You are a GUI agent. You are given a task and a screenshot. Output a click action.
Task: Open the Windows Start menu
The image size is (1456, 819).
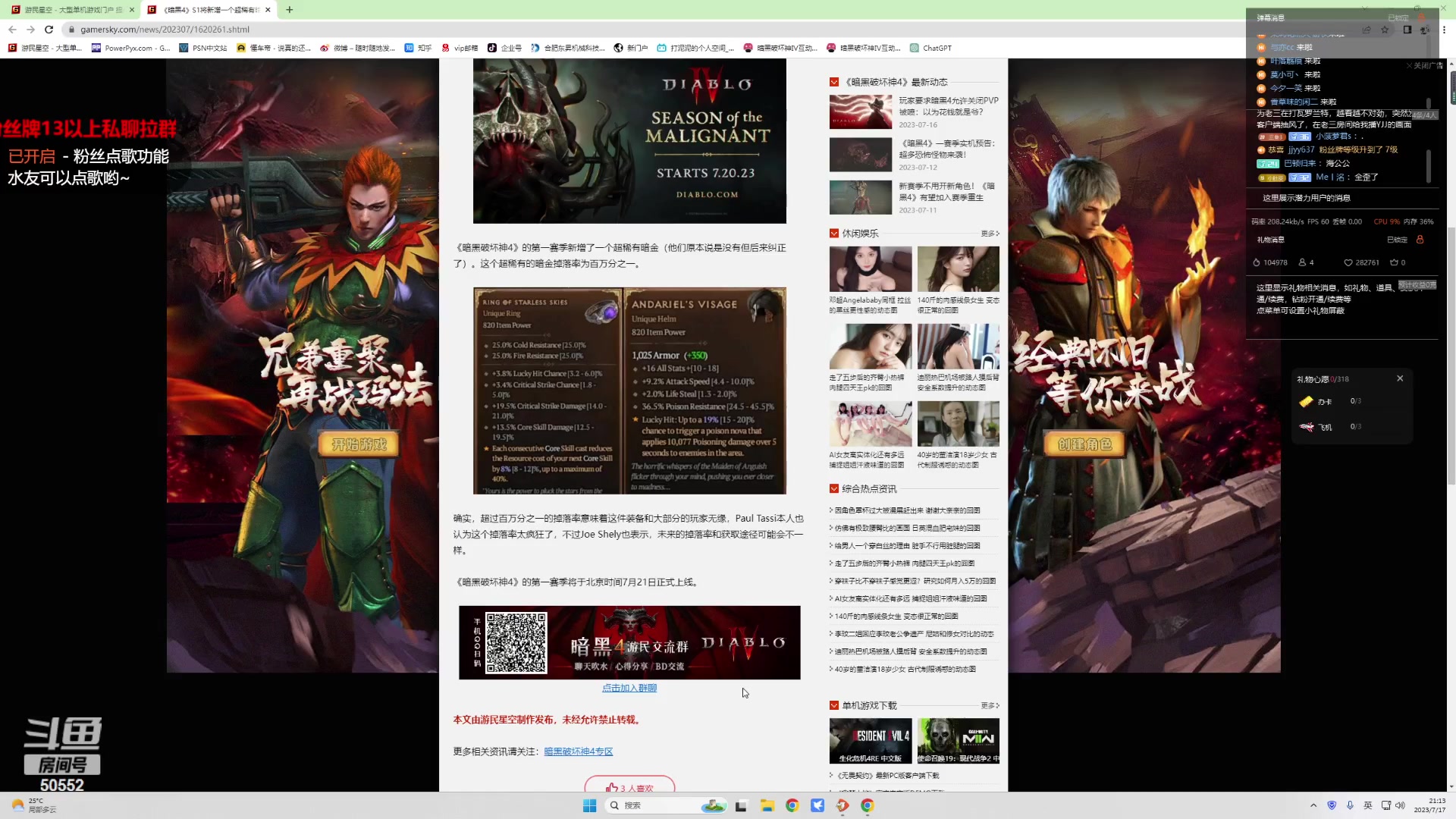[589, 805]
